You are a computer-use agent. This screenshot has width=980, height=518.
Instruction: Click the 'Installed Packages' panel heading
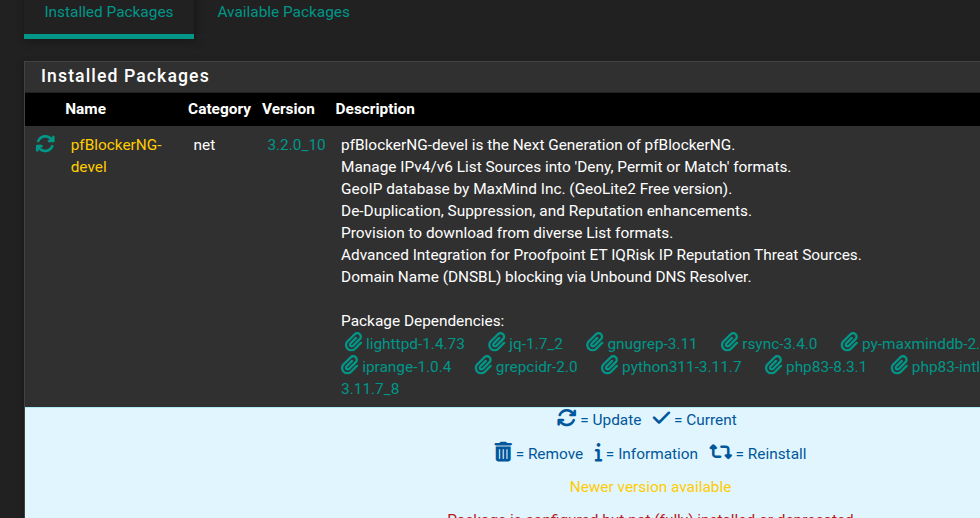point(125,76)
